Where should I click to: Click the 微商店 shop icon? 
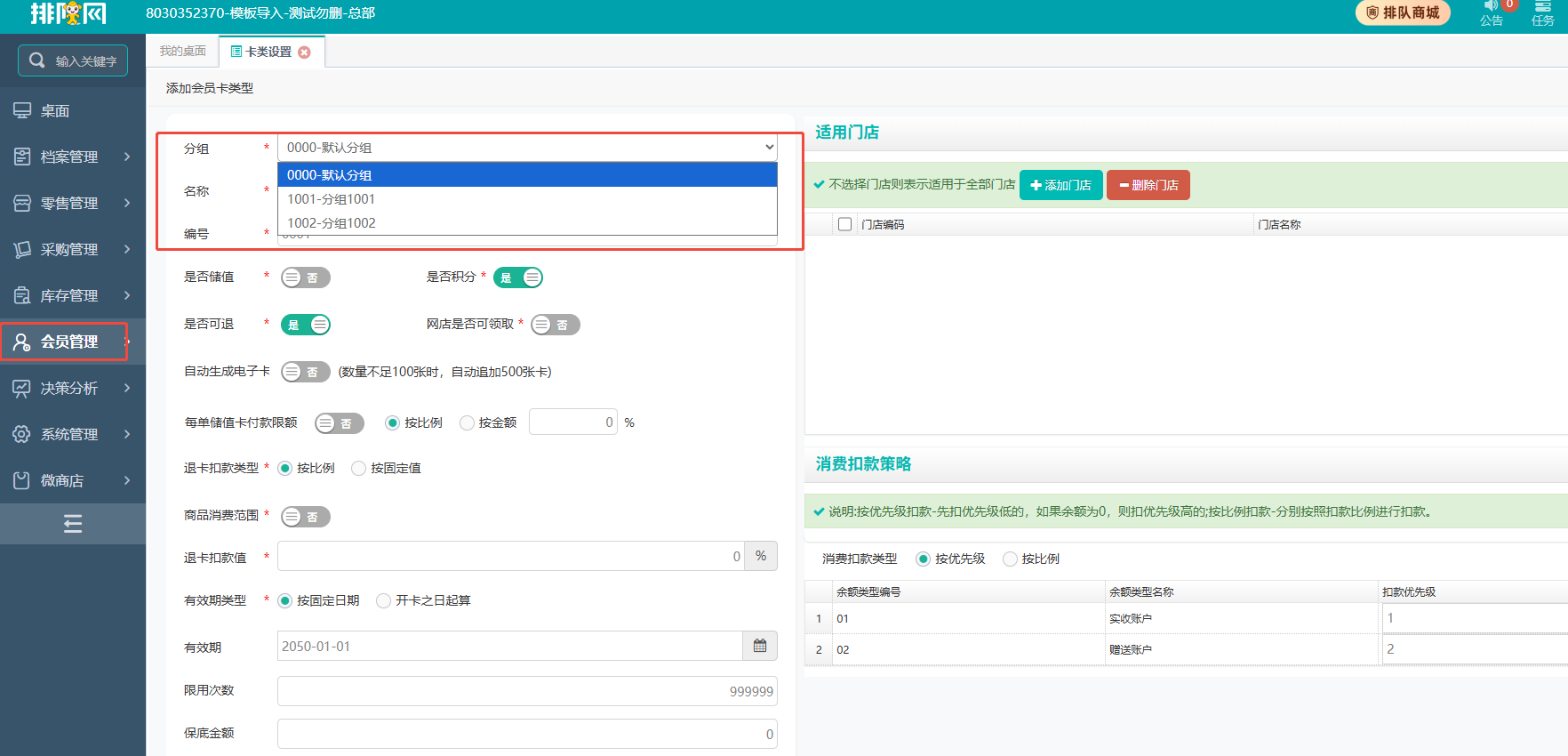[22, 480]
